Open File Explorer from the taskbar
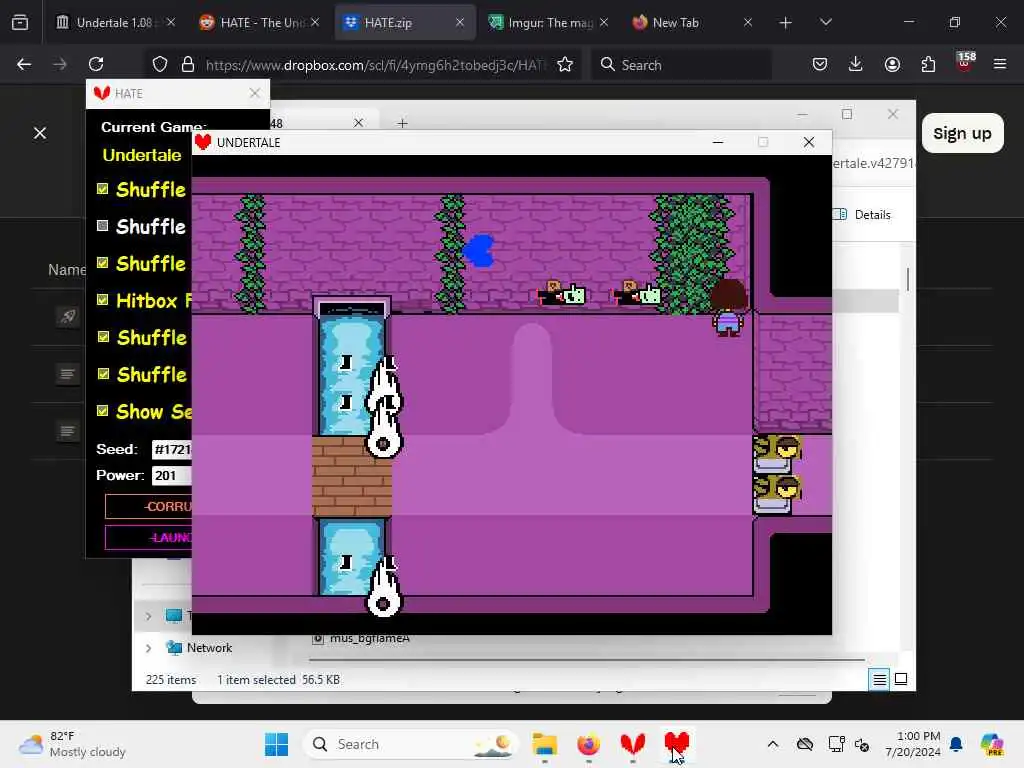Screen dimensions: 1024x768 click(545, 744)
